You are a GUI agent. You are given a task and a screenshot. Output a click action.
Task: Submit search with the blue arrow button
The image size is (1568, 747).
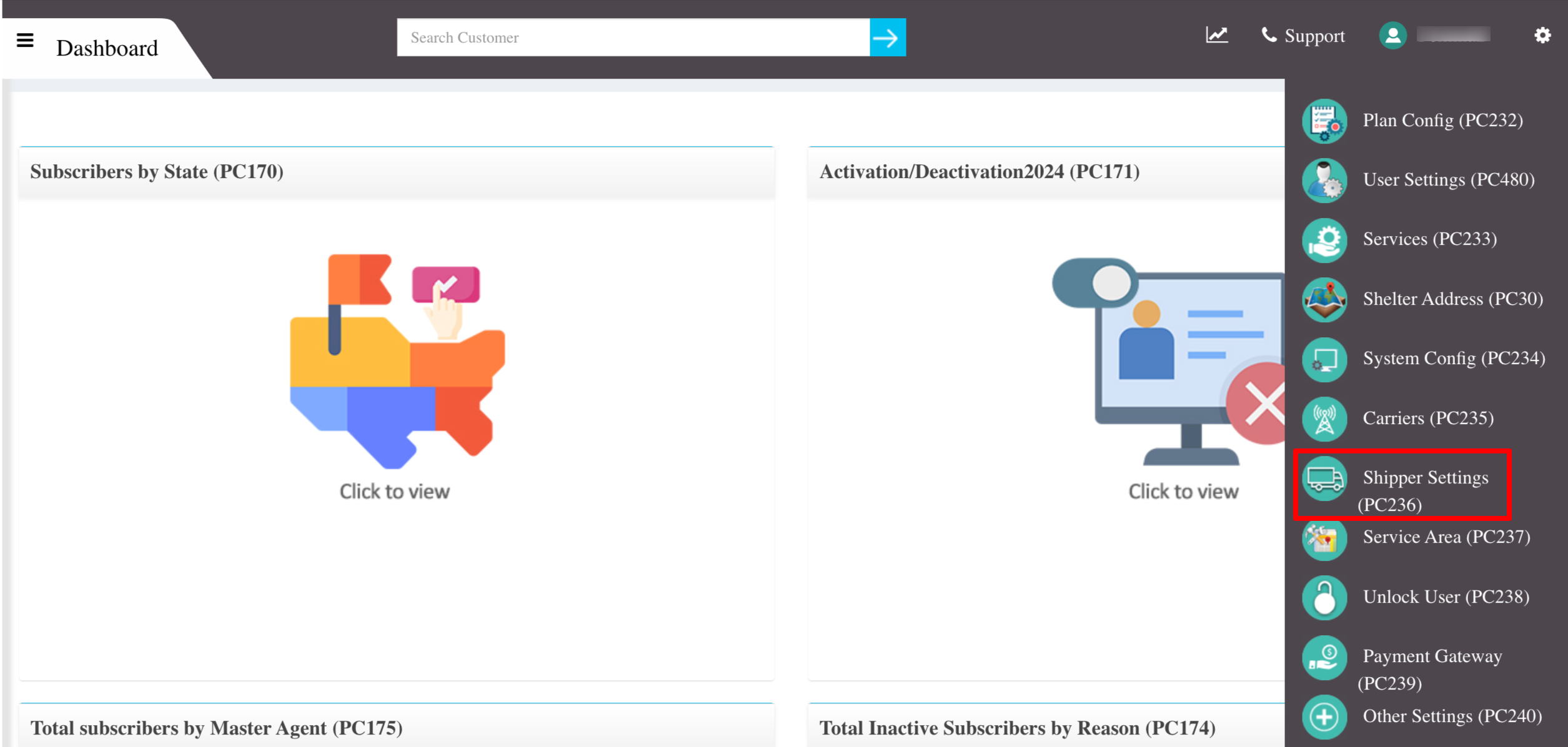click(888, 37)
